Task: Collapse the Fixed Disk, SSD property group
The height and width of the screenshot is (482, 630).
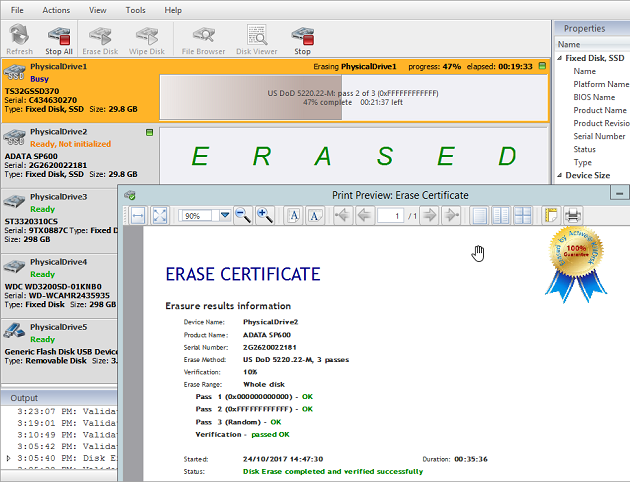Action: click(x=560, y=59)
